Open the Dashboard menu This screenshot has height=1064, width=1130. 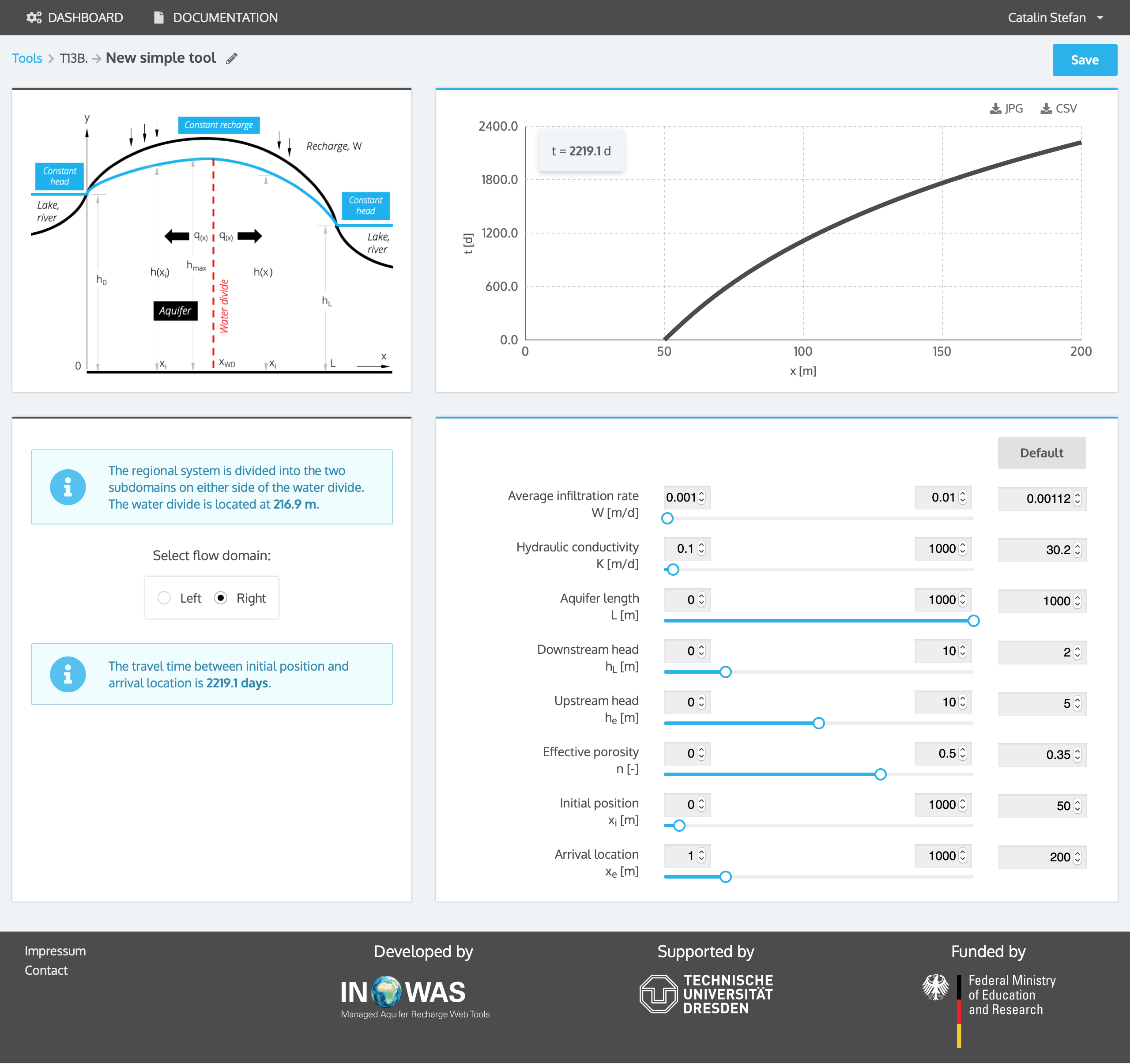75,18
